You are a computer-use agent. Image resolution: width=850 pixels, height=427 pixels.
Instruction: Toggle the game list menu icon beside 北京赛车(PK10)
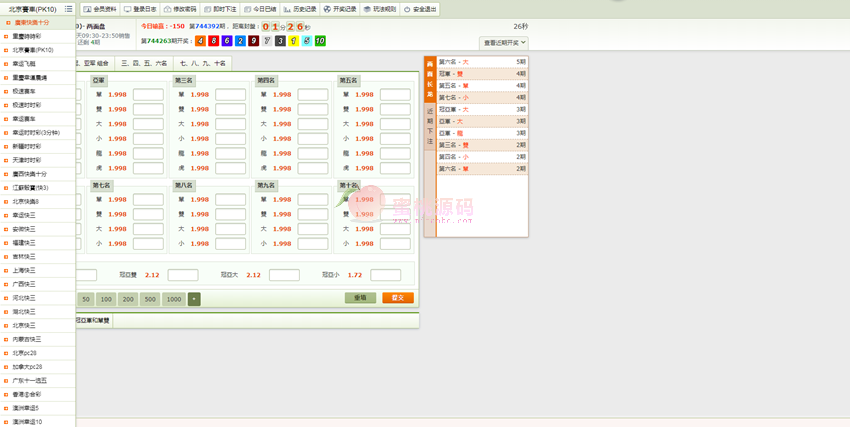69,8
